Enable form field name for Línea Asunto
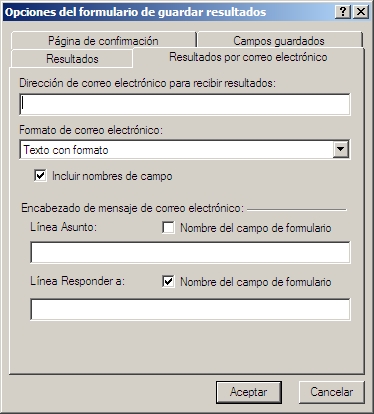Viewport: 374px width, 414px height. point(168,228)
